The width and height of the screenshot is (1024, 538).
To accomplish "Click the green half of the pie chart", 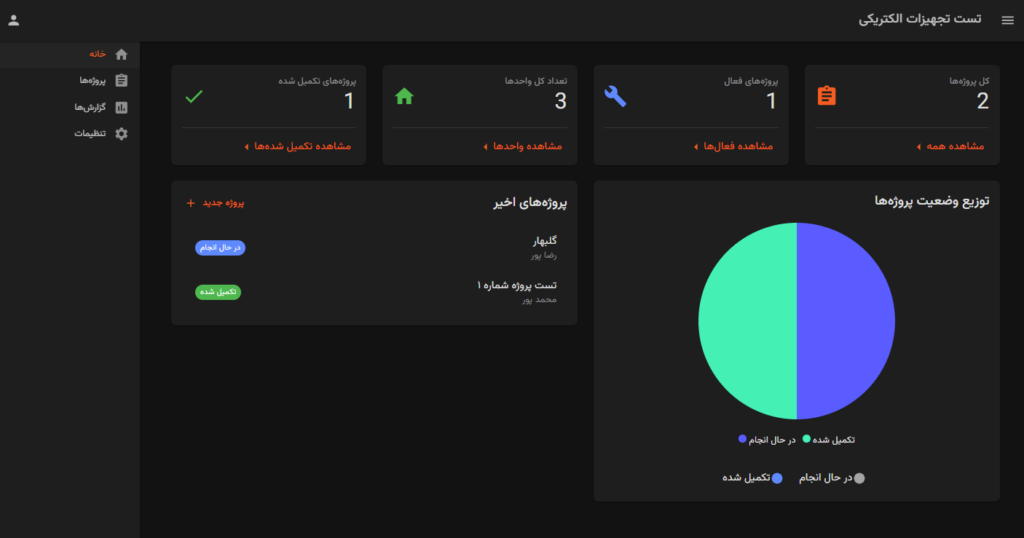I will (x=746, y=321).
